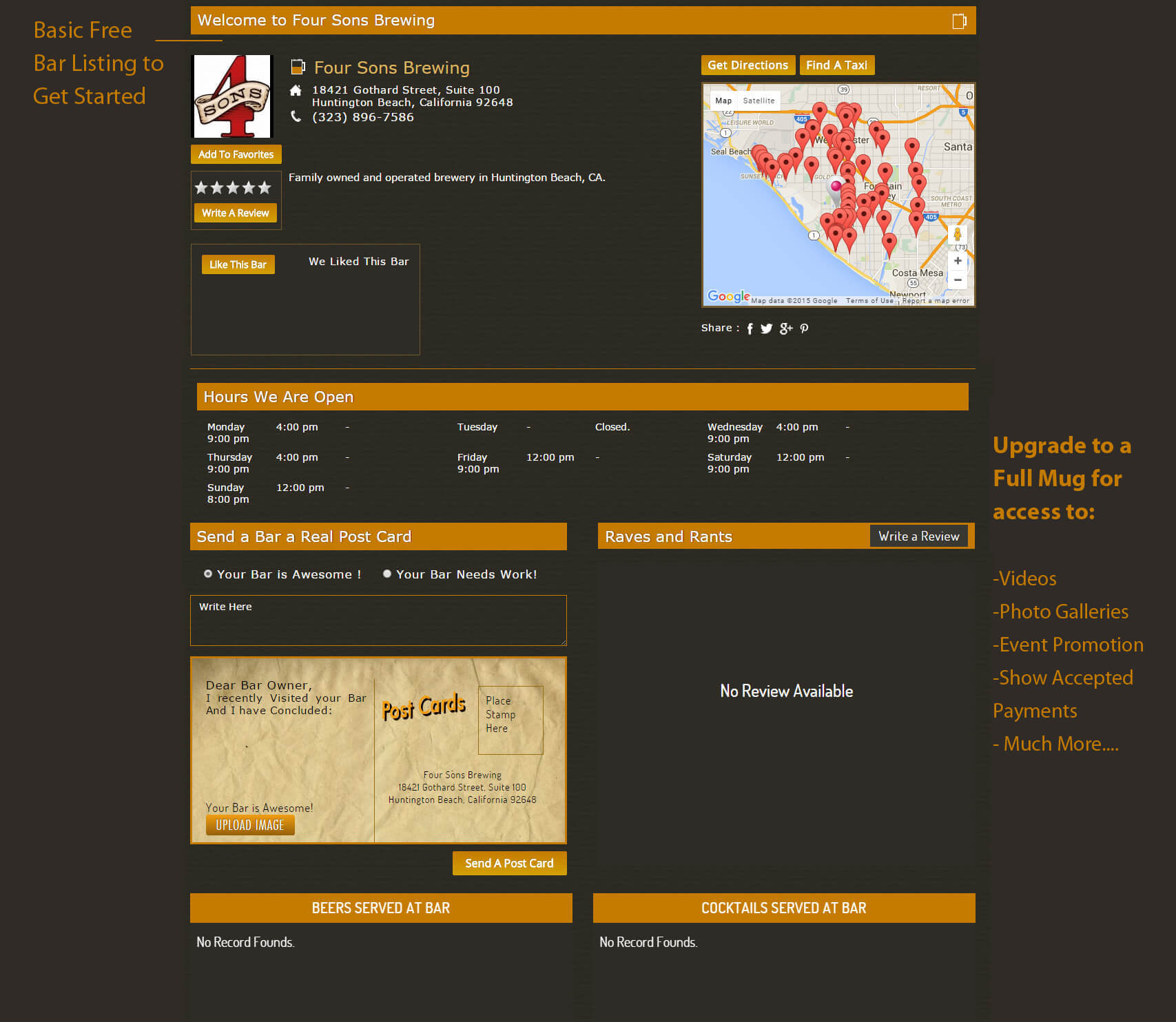This screenshot has width=1176, height=1022.
Task: Select "Your Bar is Awesome !" radio option
Action: 208,574
